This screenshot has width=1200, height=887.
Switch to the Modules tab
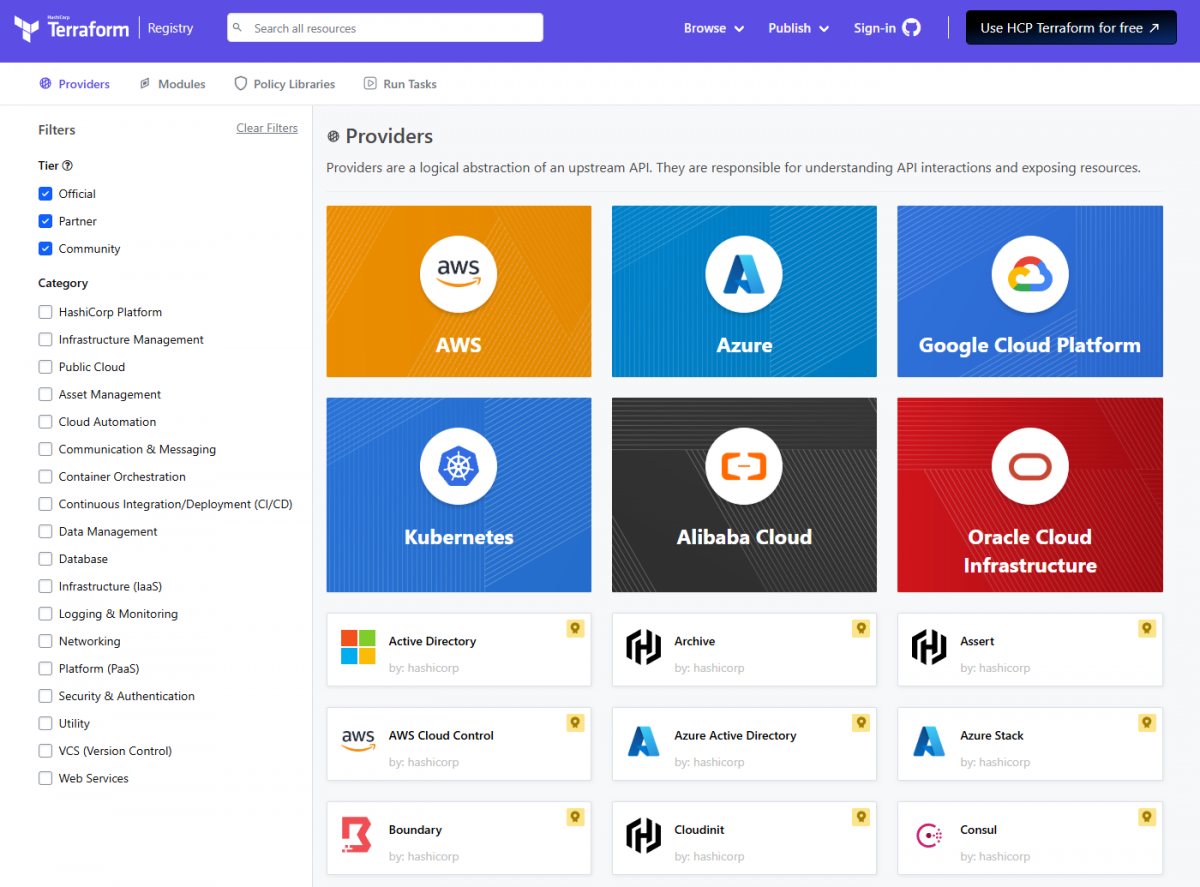tap(171, 83)
